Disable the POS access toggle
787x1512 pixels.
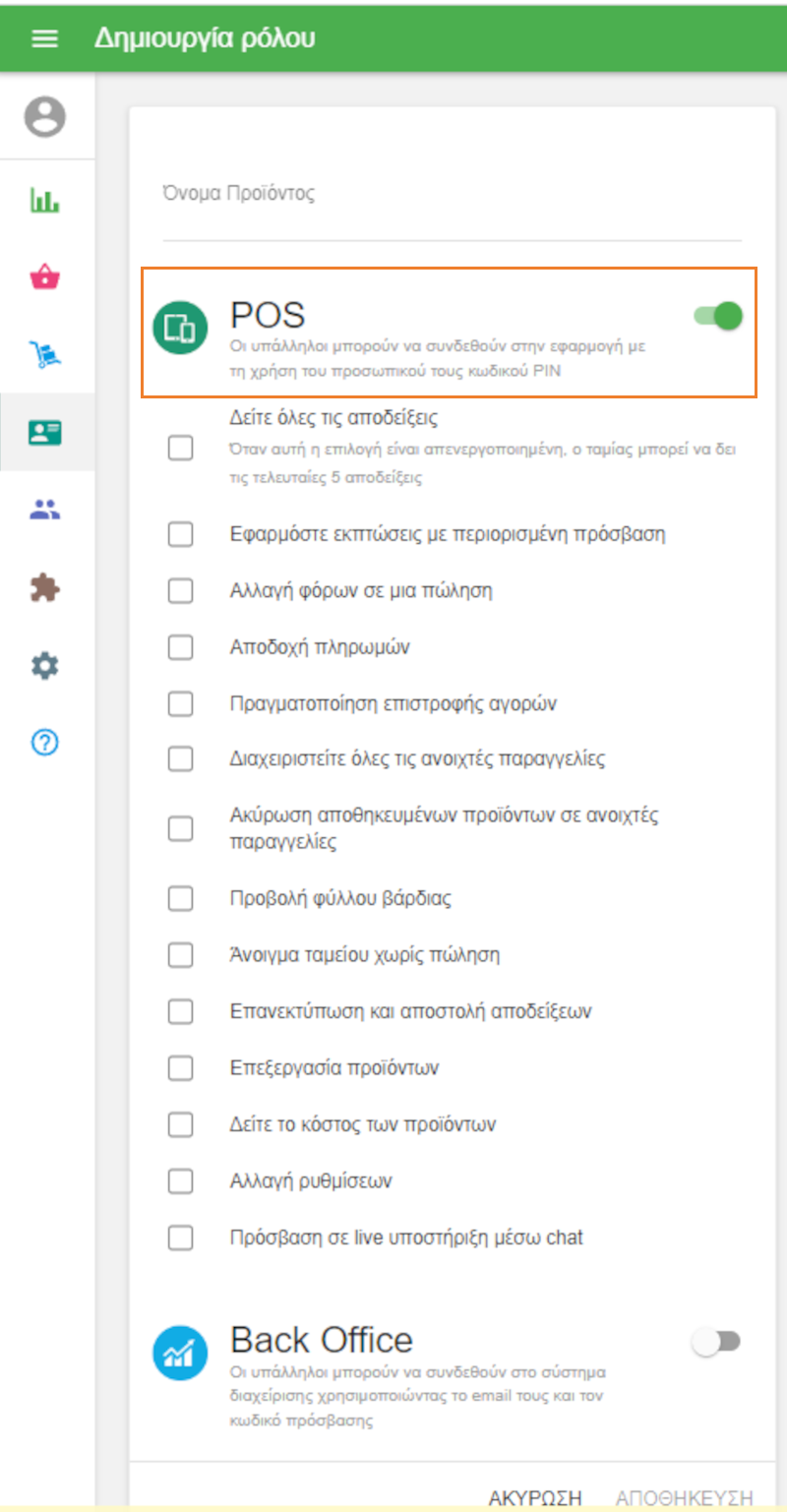[717, 317]
